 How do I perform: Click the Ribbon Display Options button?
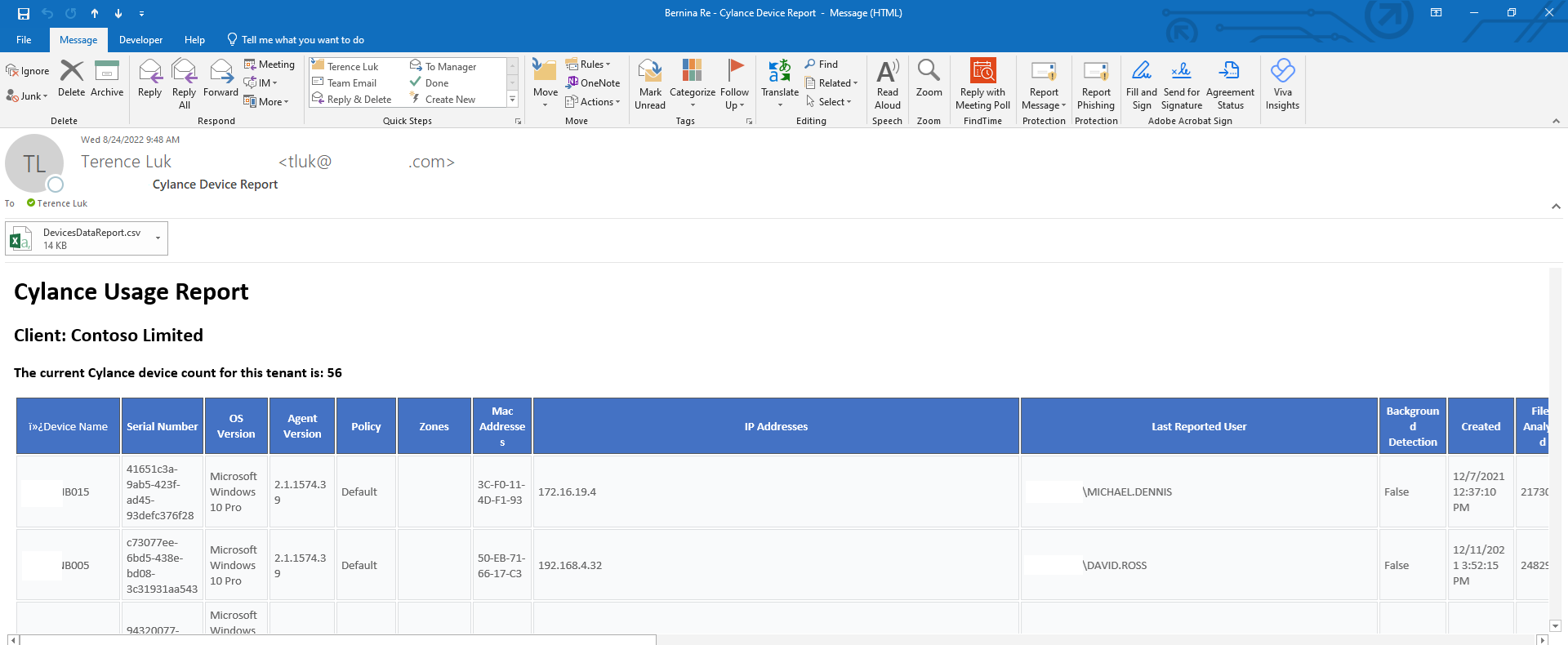(x=1437, y=13)
